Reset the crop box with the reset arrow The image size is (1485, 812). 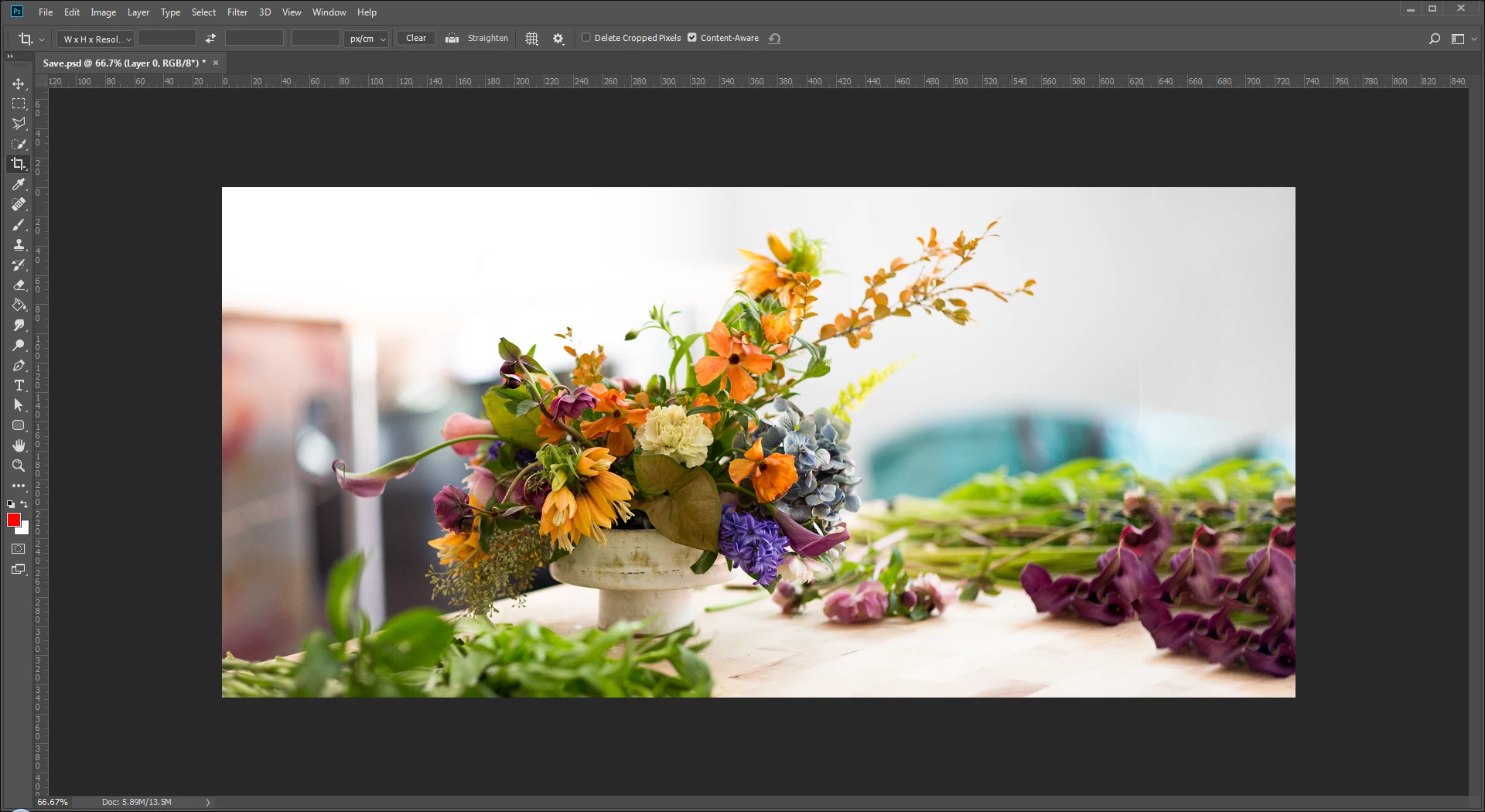click(774, 38)
